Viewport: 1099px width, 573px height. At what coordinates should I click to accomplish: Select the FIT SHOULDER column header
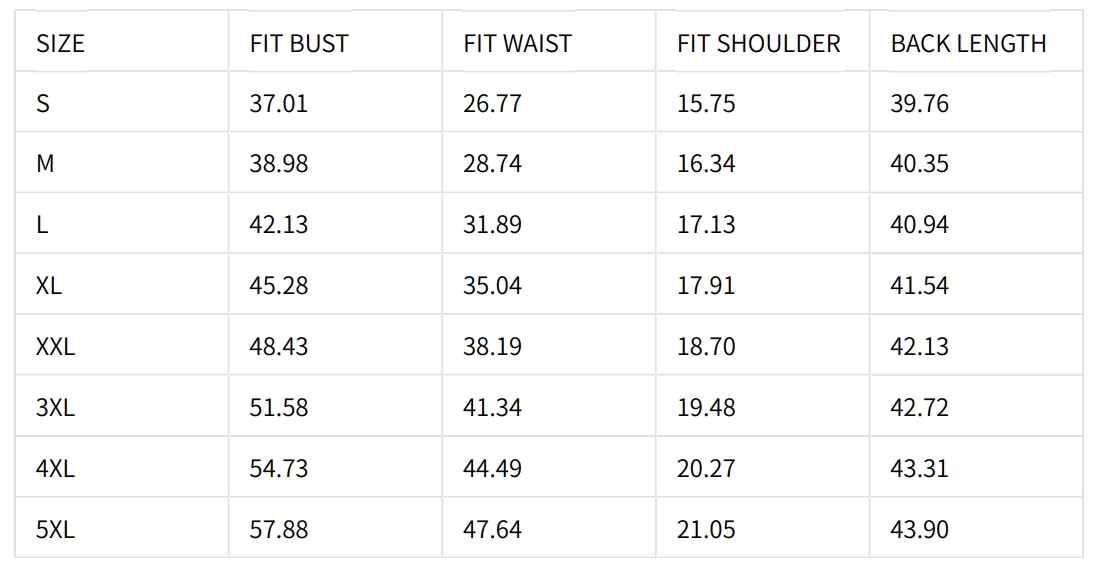pos(758,44)
